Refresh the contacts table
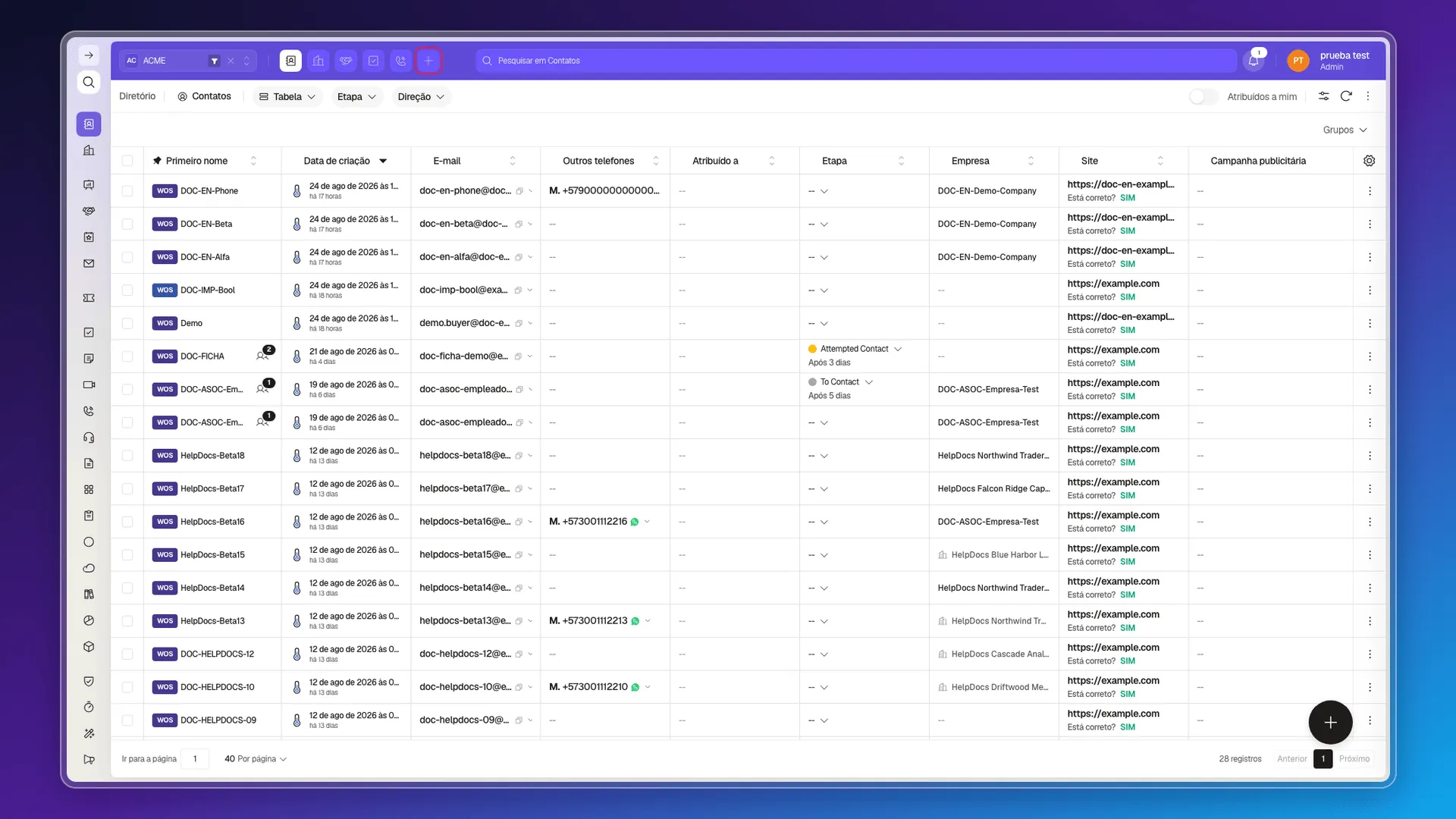This screenshot has width=1456, height=819. point(1346,96)
